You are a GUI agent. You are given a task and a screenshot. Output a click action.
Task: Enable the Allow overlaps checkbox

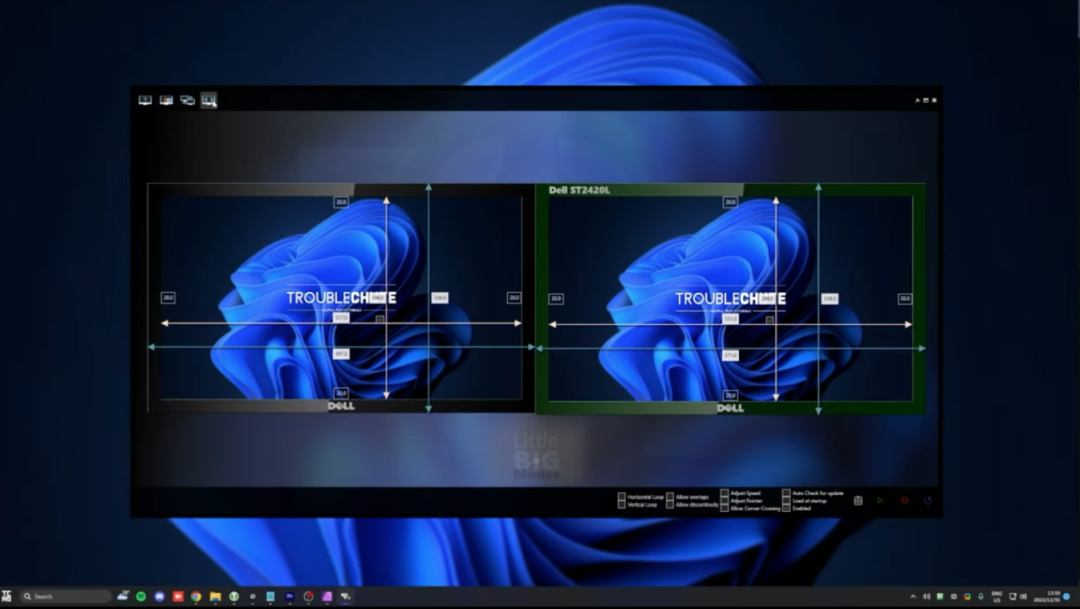coord(670,497)
